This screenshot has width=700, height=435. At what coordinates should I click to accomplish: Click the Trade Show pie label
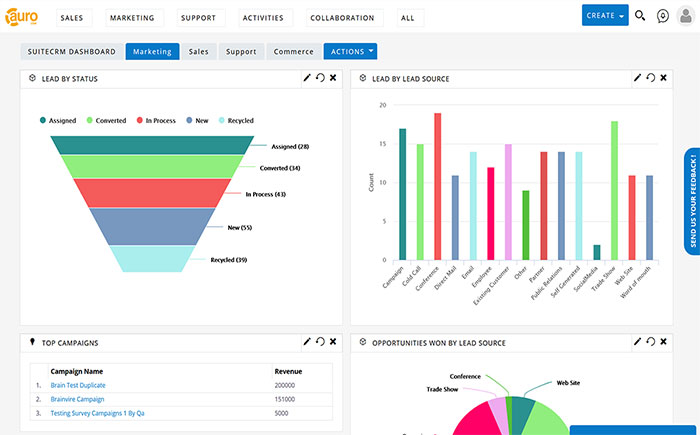[x=442, y=389]
